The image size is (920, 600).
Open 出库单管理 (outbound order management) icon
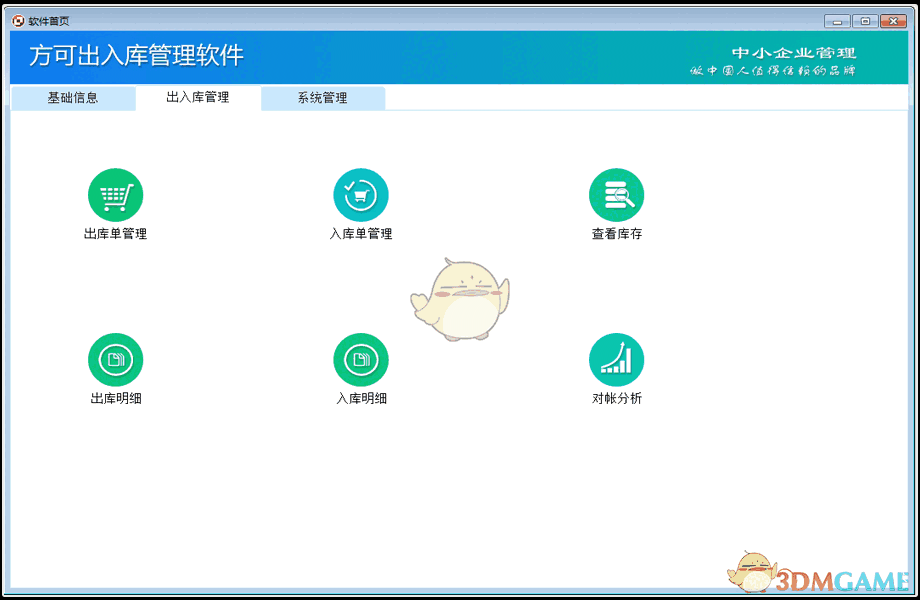[x=115, y=196]
